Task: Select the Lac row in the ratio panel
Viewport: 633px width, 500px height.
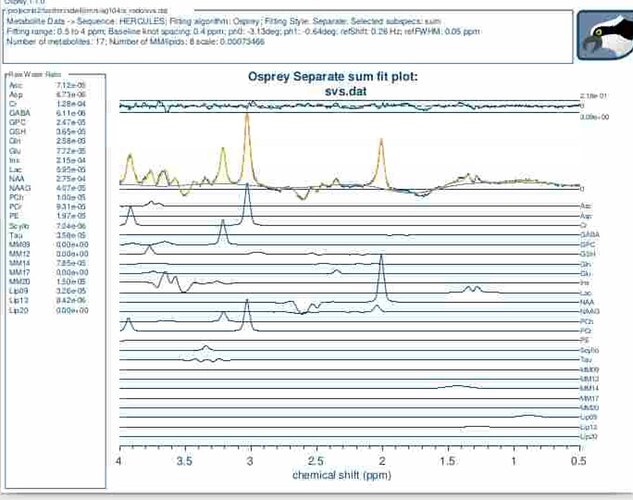Action: point(48,169)
